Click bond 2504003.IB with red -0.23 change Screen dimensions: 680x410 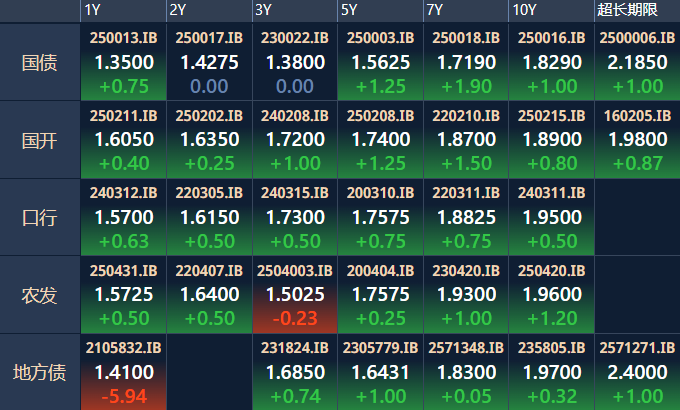click(x=295, y=294)
